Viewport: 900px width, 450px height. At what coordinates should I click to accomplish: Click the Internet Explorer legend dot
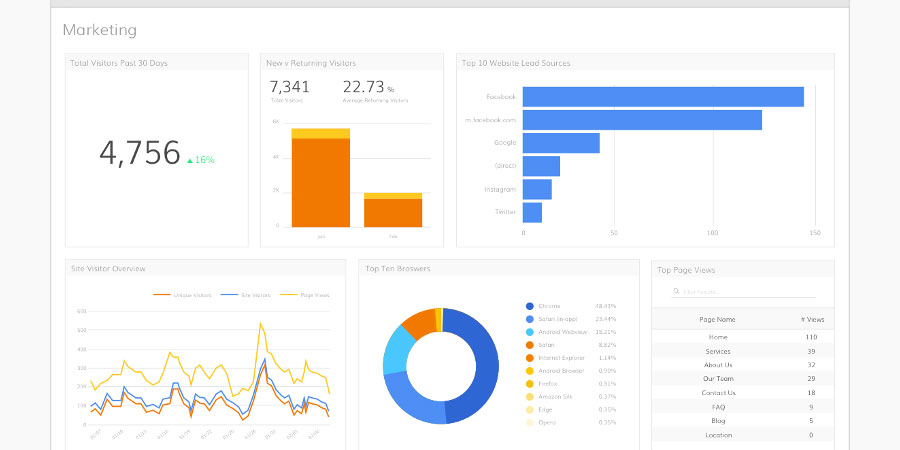(x=529, y=357)
